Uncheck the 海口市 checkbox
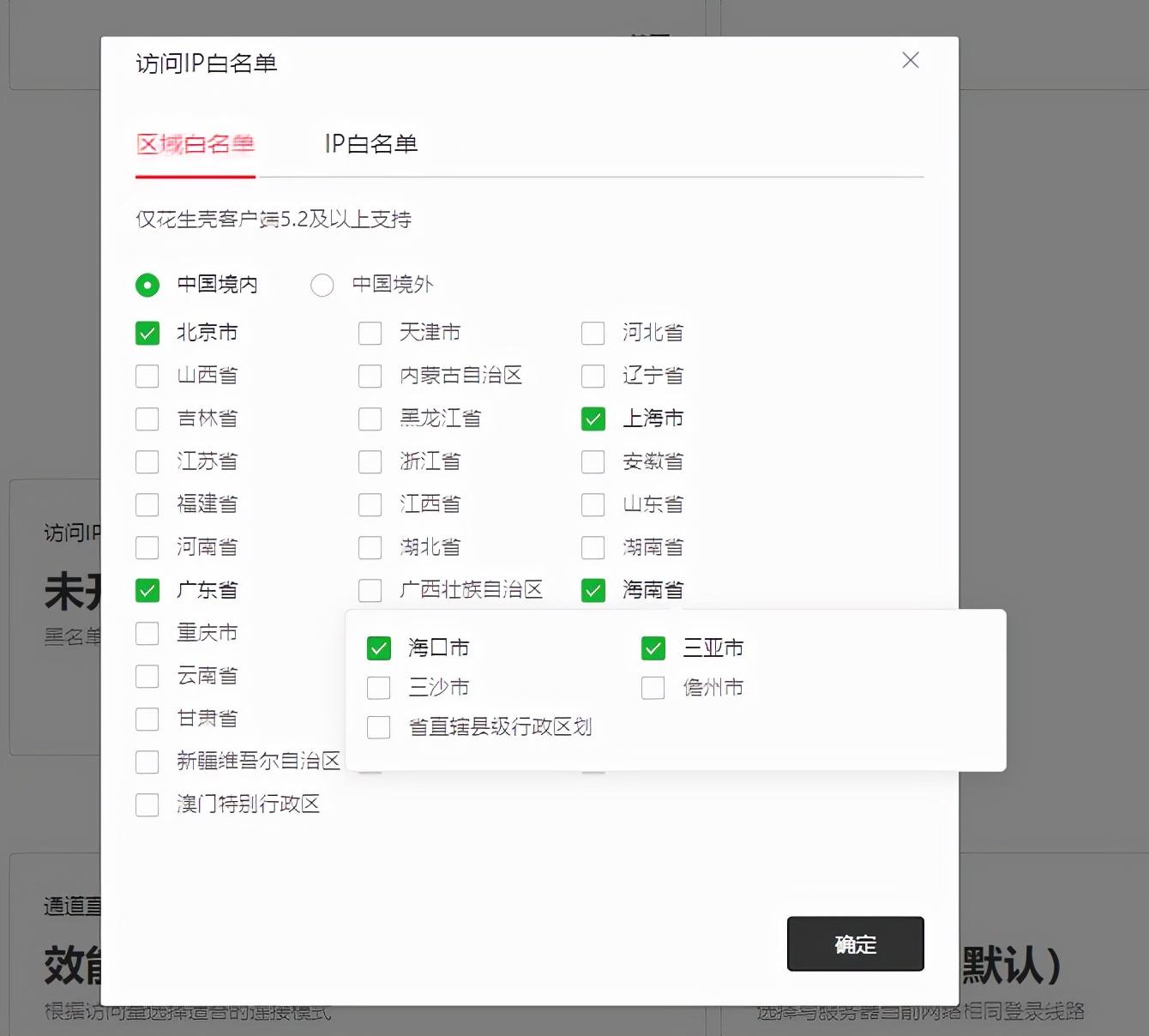 [378, 648]
